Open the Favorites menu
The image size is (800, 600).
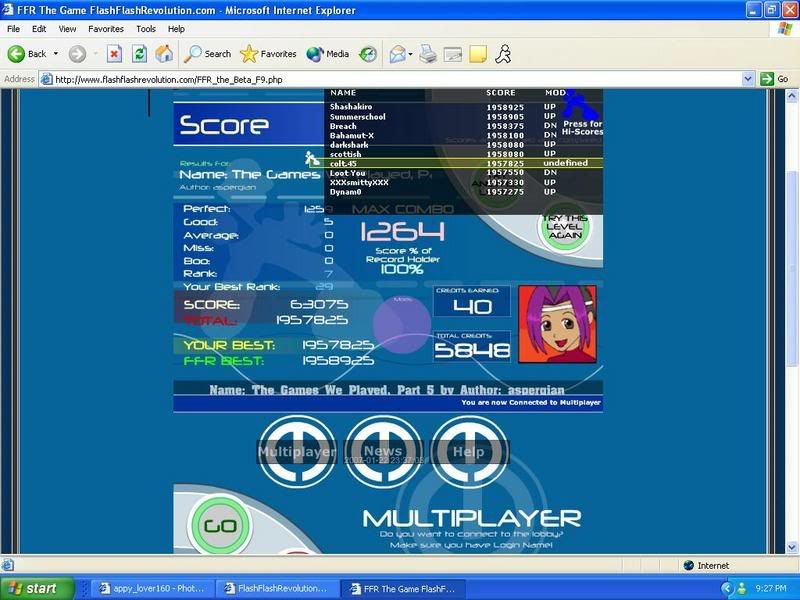[106, 29]
